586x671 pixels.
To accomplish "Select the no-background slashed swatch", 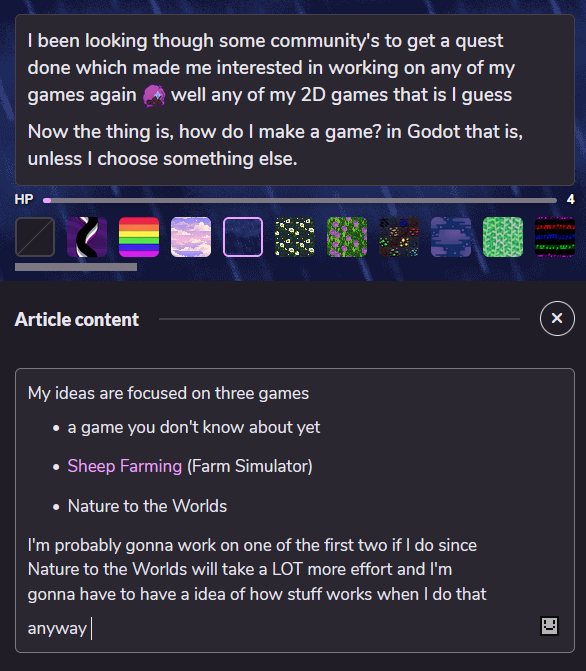I will (35, 237).
